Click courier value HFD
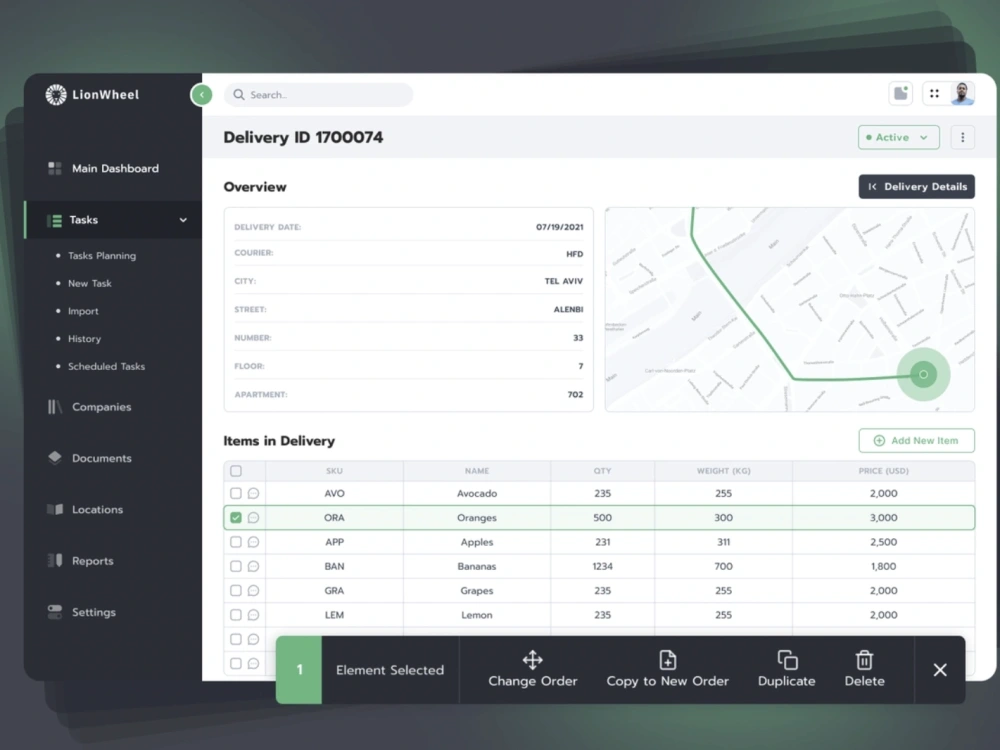The height and width of the screenshot is (750, 1000). coord(575,254)
